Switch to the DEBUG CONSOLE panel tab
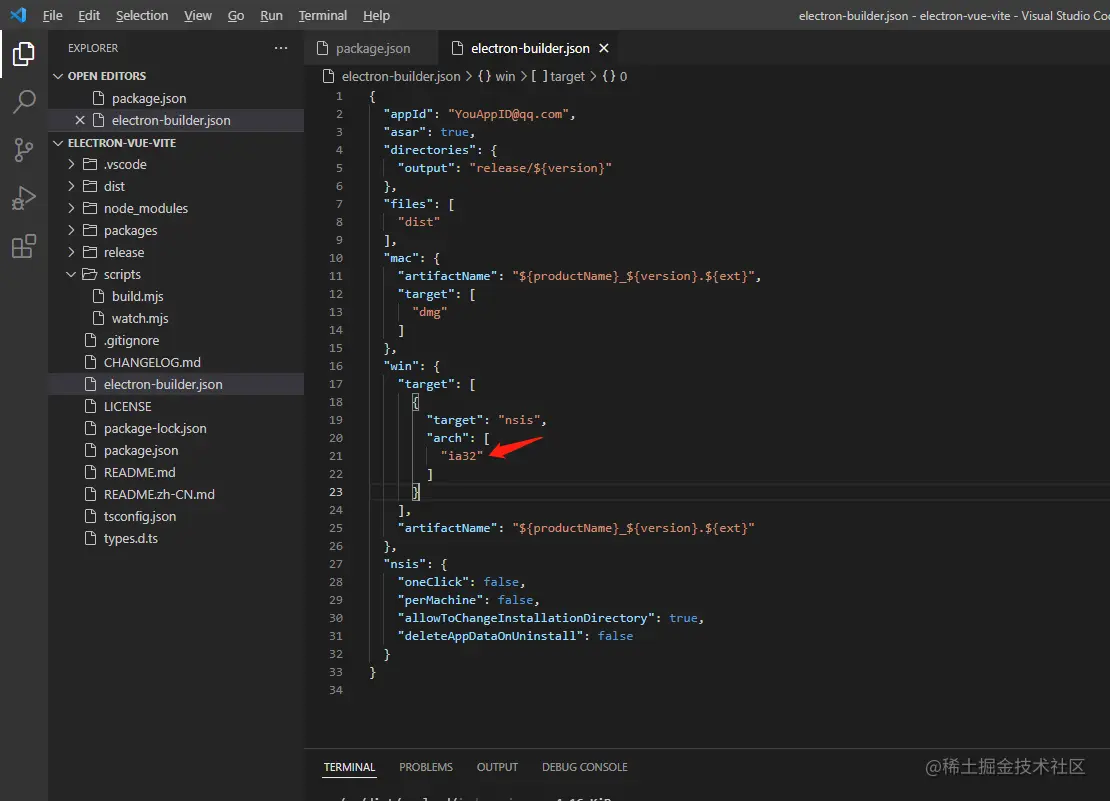The height and width of the screenshot is (801, 1110). coord(585,767)
